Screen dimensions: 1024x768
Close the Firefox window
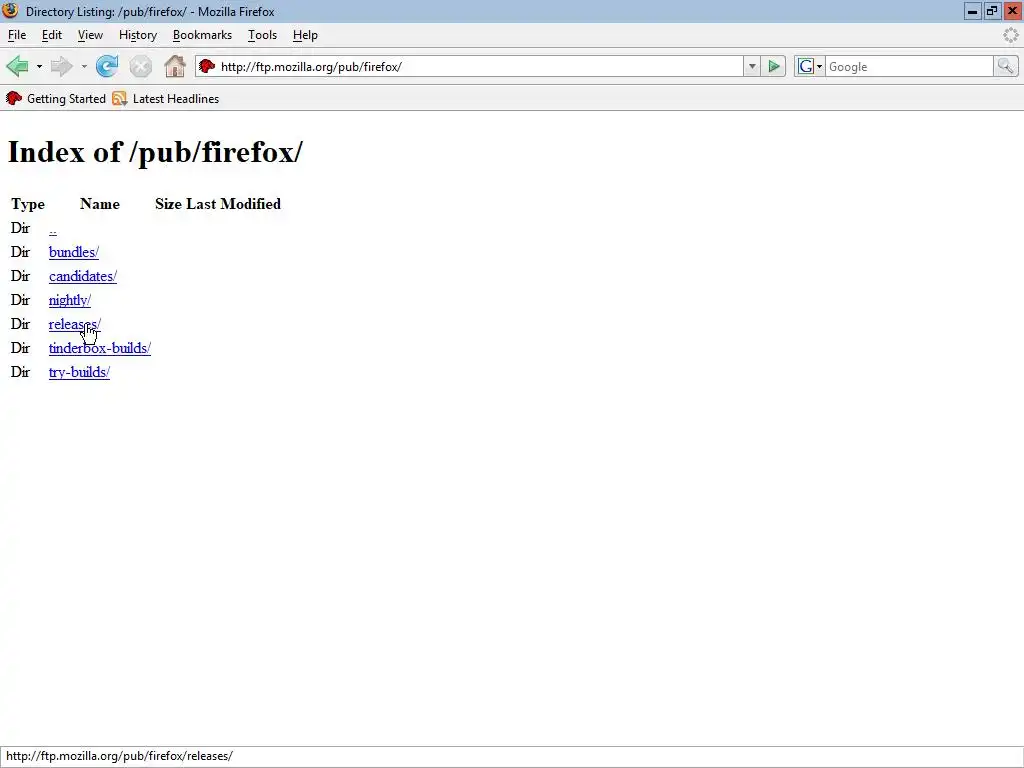[x=1012, y=11]
